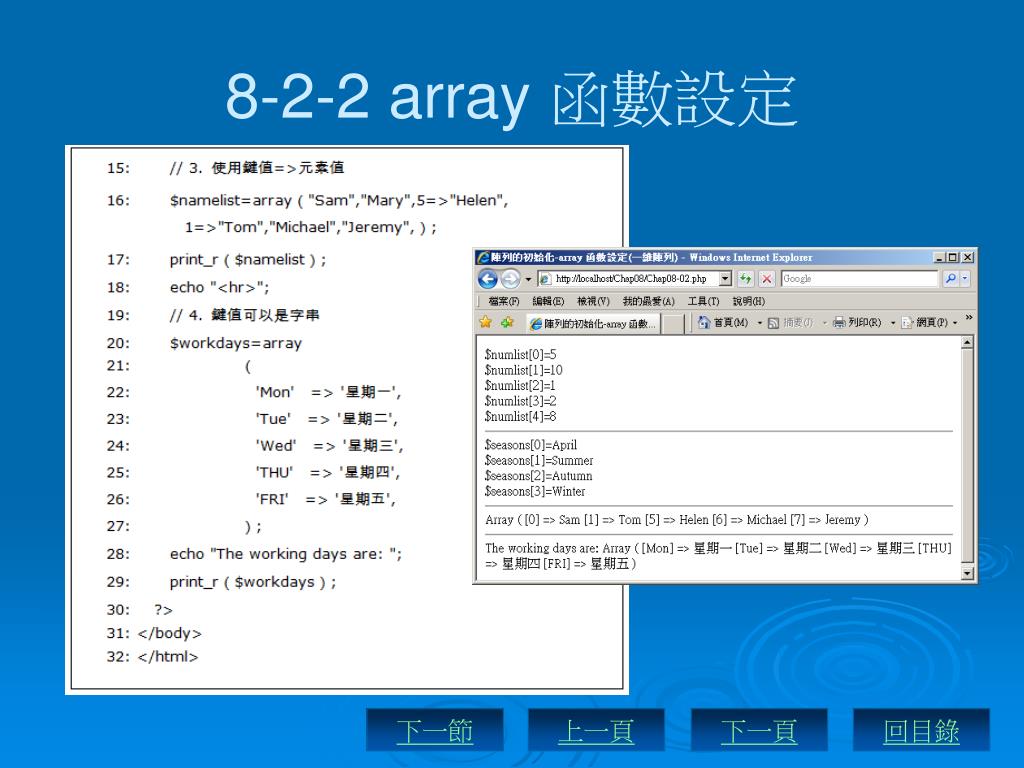Image resolution: width=1024 pixels, height=768 pixels.
Task: Click the IE Forward arrow button
Action: (x=511, y=279)
